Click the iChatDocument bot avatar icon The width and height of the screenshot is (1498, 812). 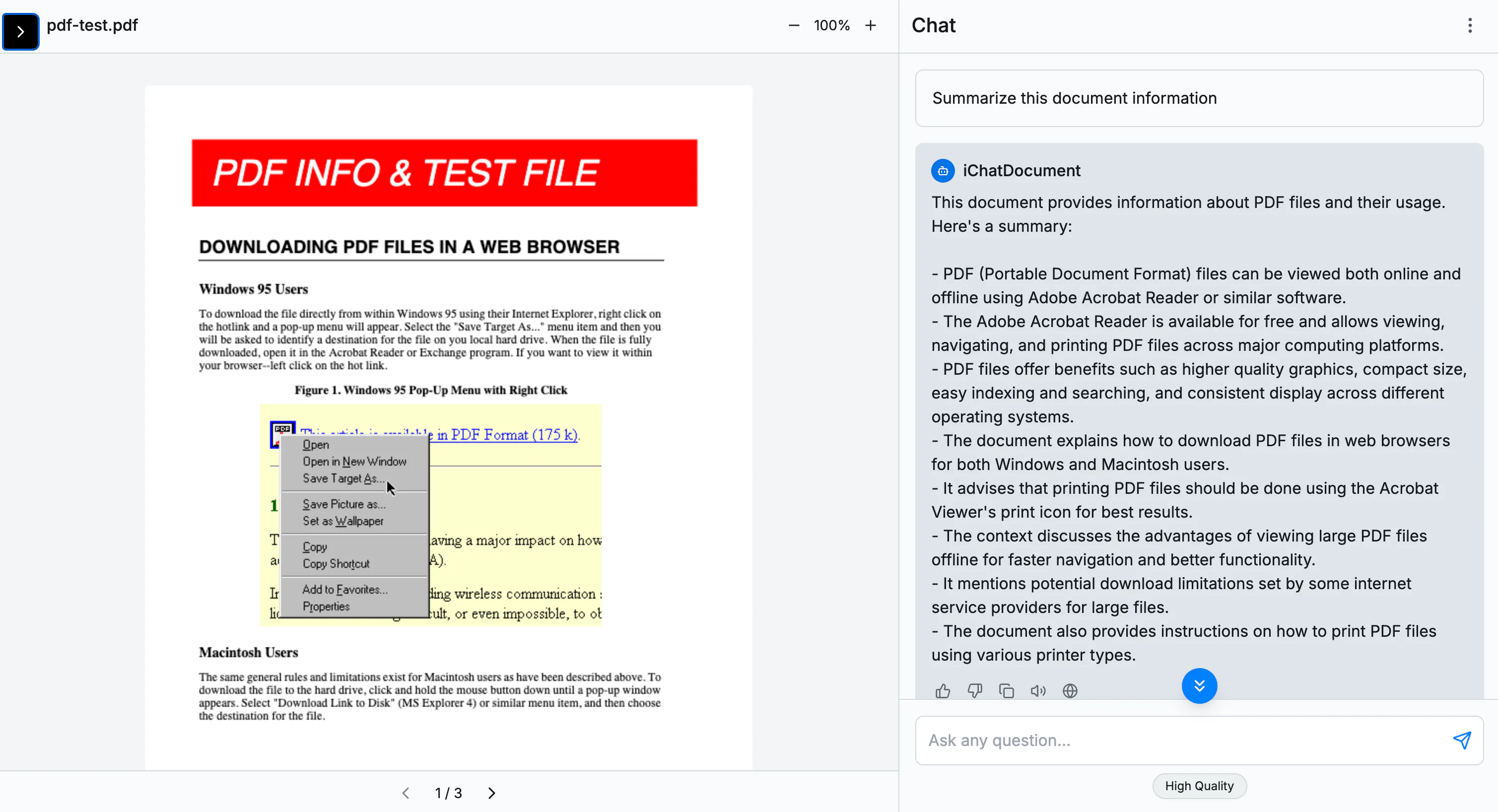coord(943,170)
